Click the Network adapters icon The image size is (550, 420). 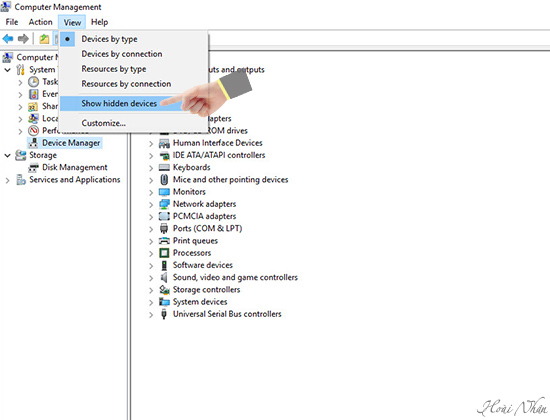point(164,204)
